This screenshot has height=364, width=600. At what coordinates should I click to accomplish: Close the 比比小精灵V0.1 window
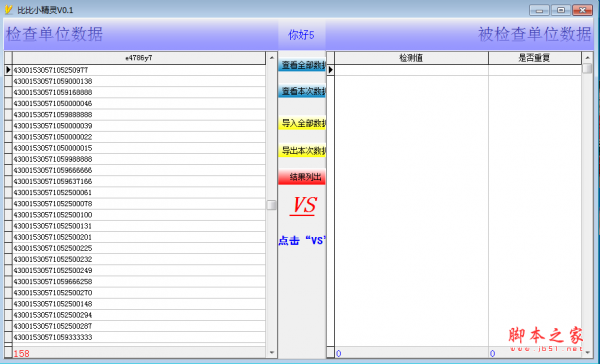click(x=582, y=10)
